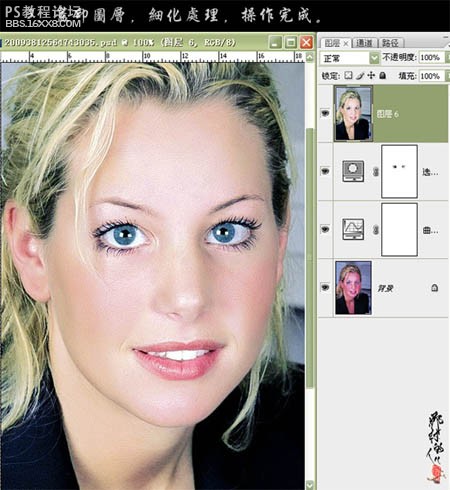Expand the opacity slider arrow
450x490 pixels.
coord(448,58)
